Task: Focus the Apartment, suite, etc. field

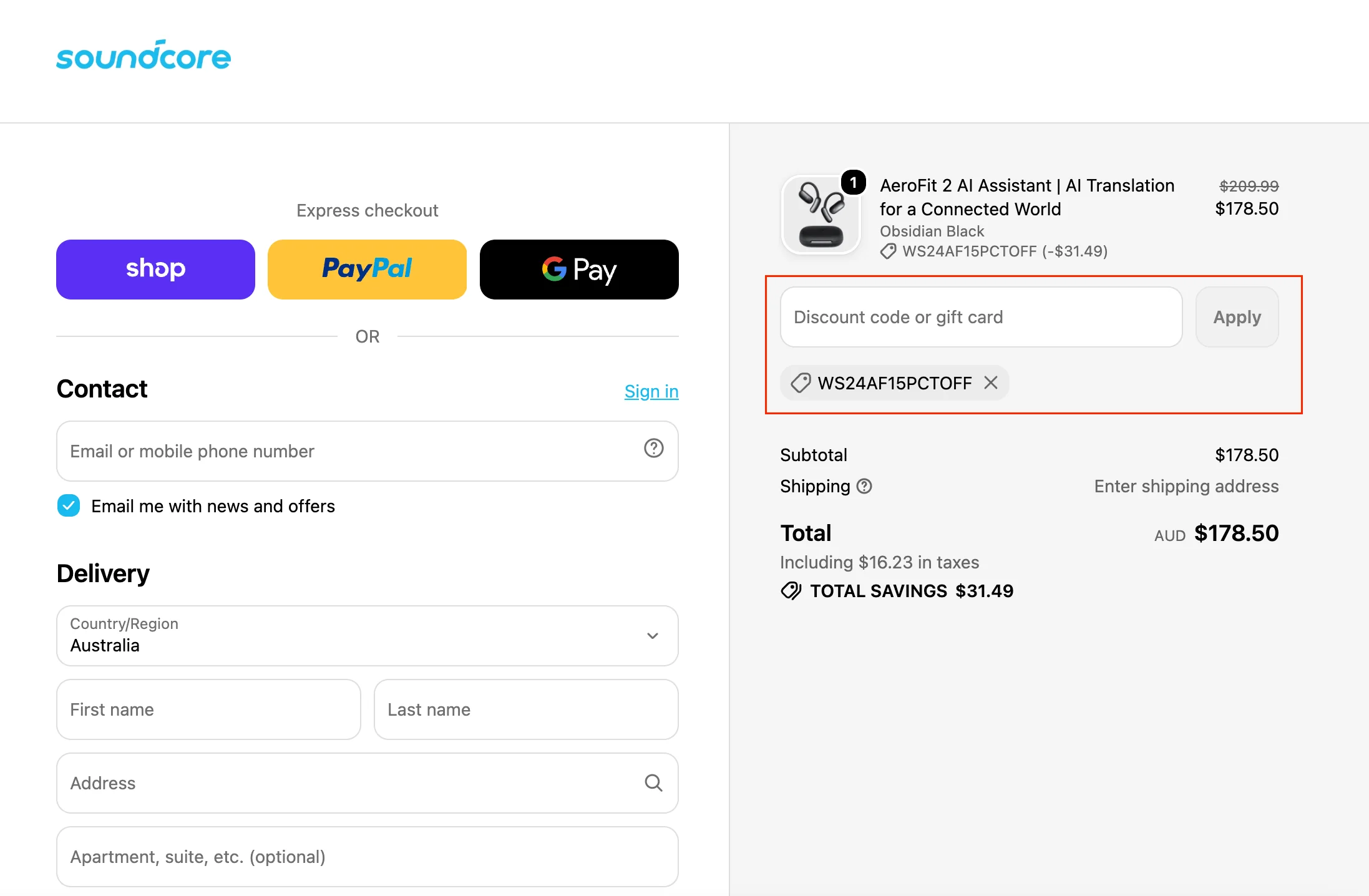Action: 368,857
